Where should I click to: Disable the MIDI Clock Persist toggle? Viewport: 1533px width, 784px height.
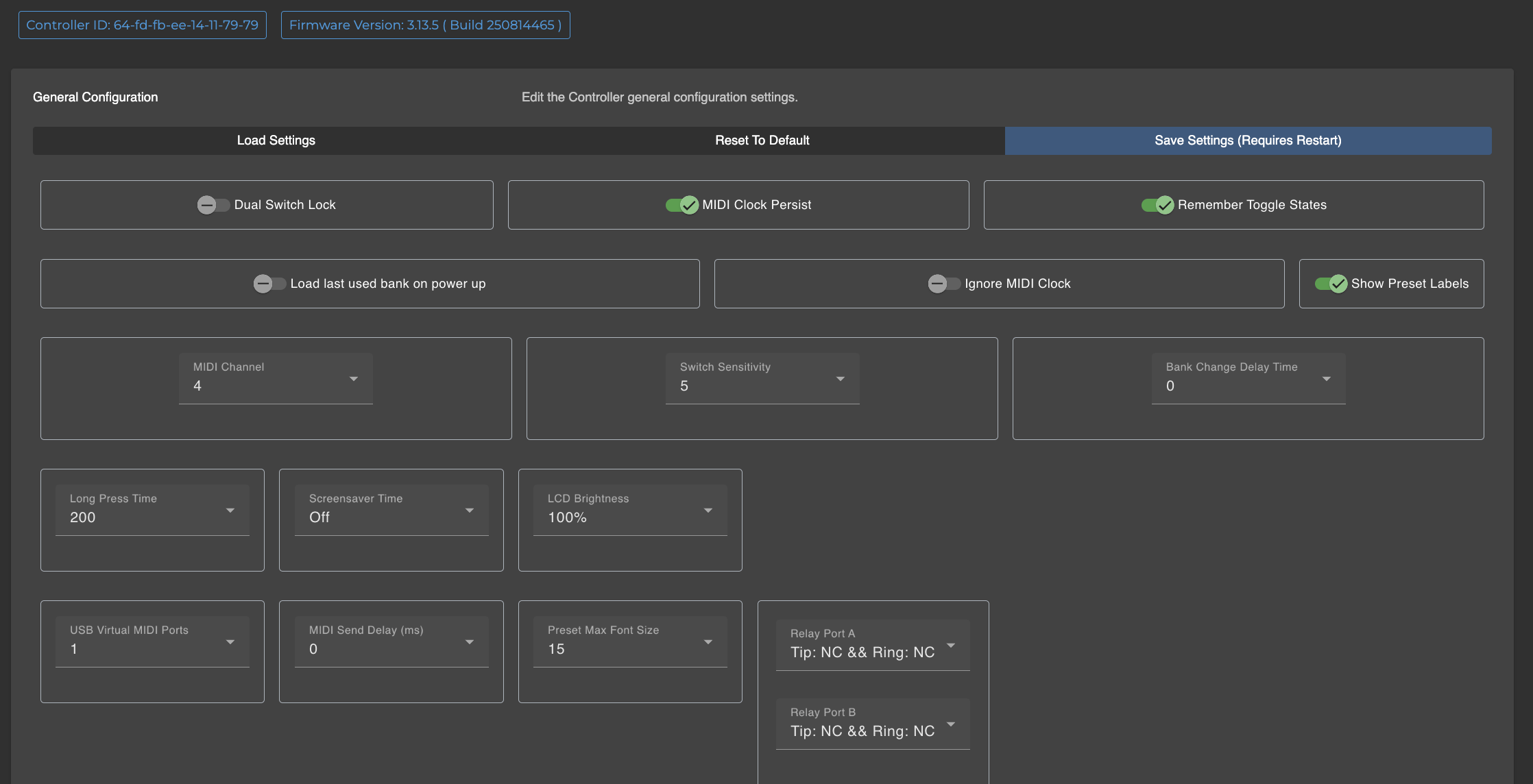pyautogui.click(x=681, y=205)
